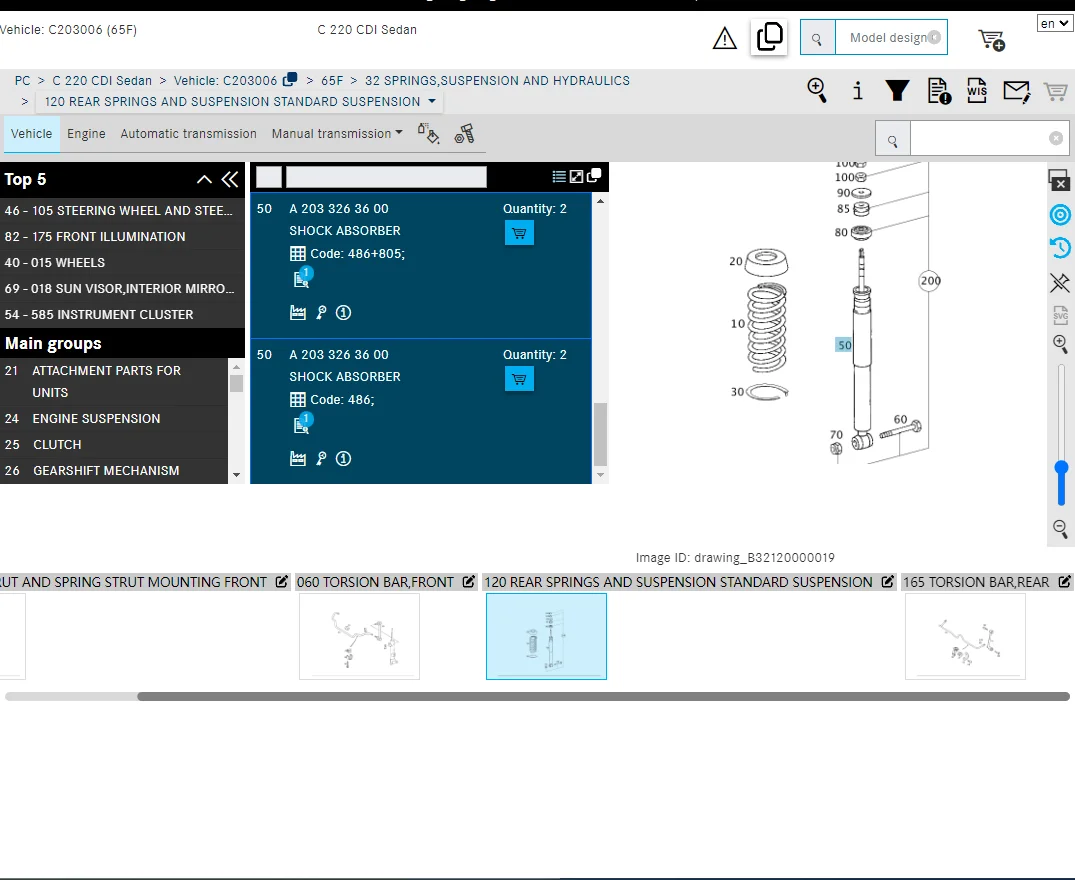Image resolution: width=1075 pixels, height=880 pixels.
Task: Edit note icon next to 120 REAR SPRINGS title
Action: (887, 582)
